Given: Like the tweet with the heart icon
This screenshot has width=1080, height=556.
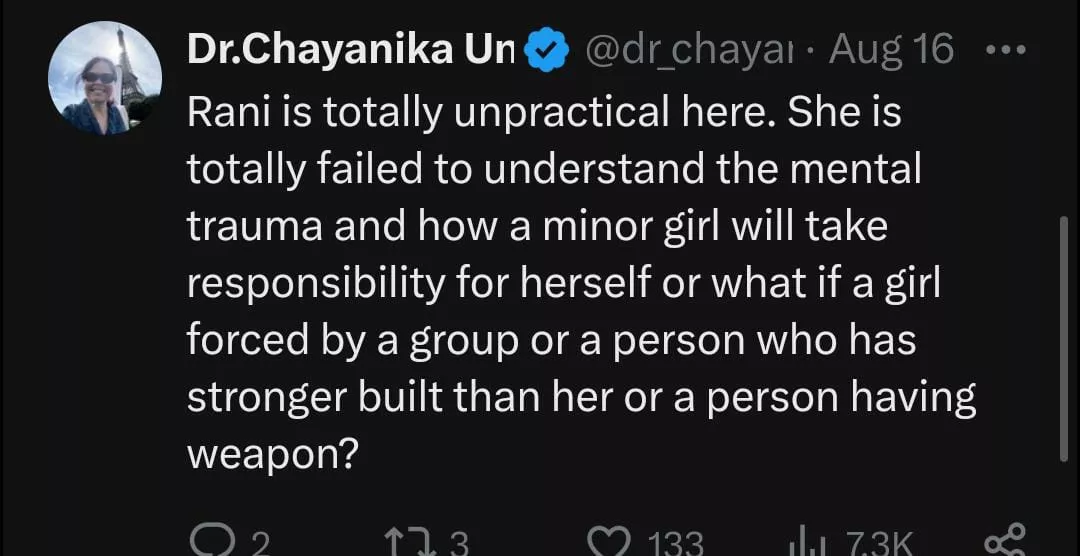Looking at the screenshot, I should pos(603,543).
